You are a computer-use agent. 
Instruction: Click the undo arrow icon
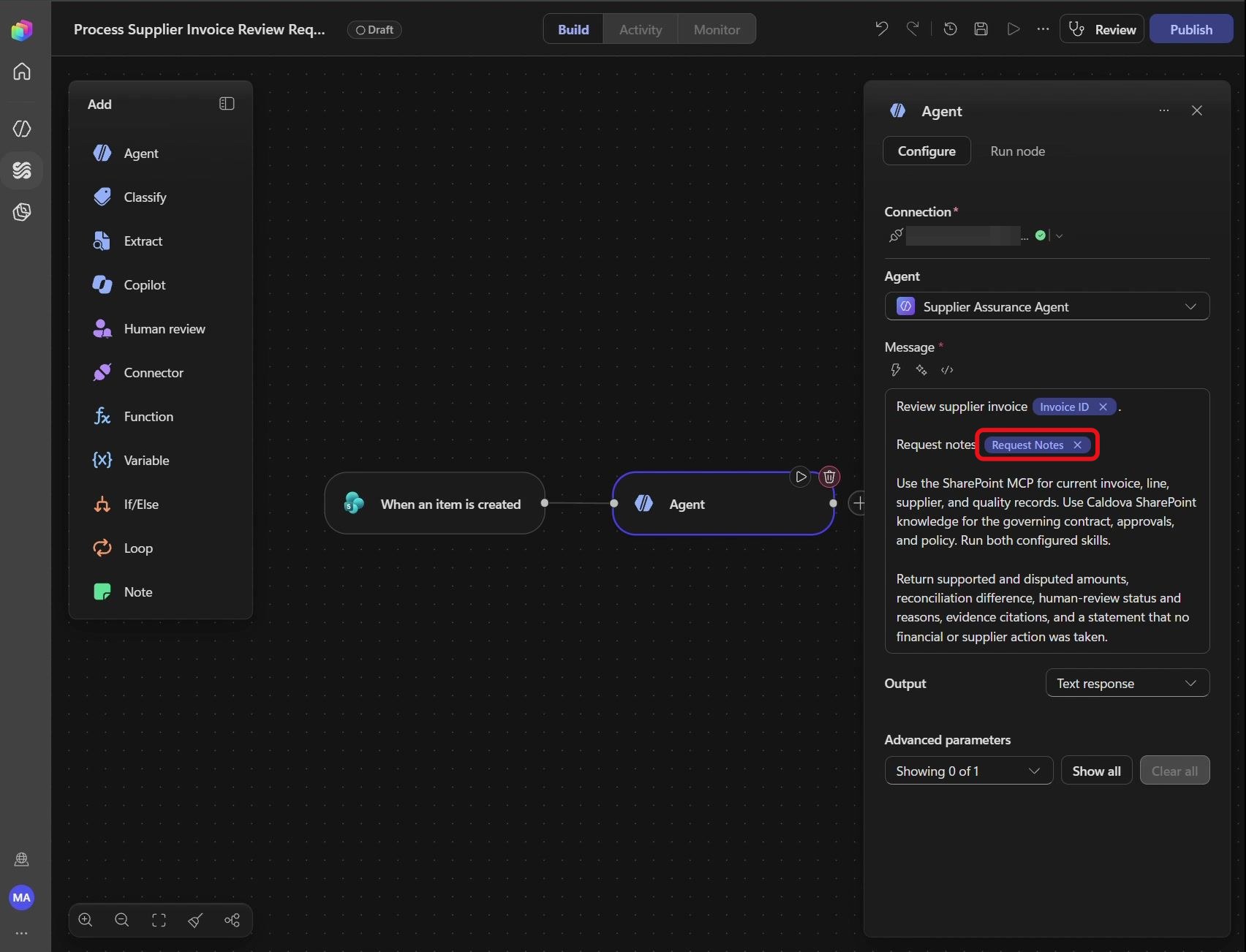tap(881, 29)
